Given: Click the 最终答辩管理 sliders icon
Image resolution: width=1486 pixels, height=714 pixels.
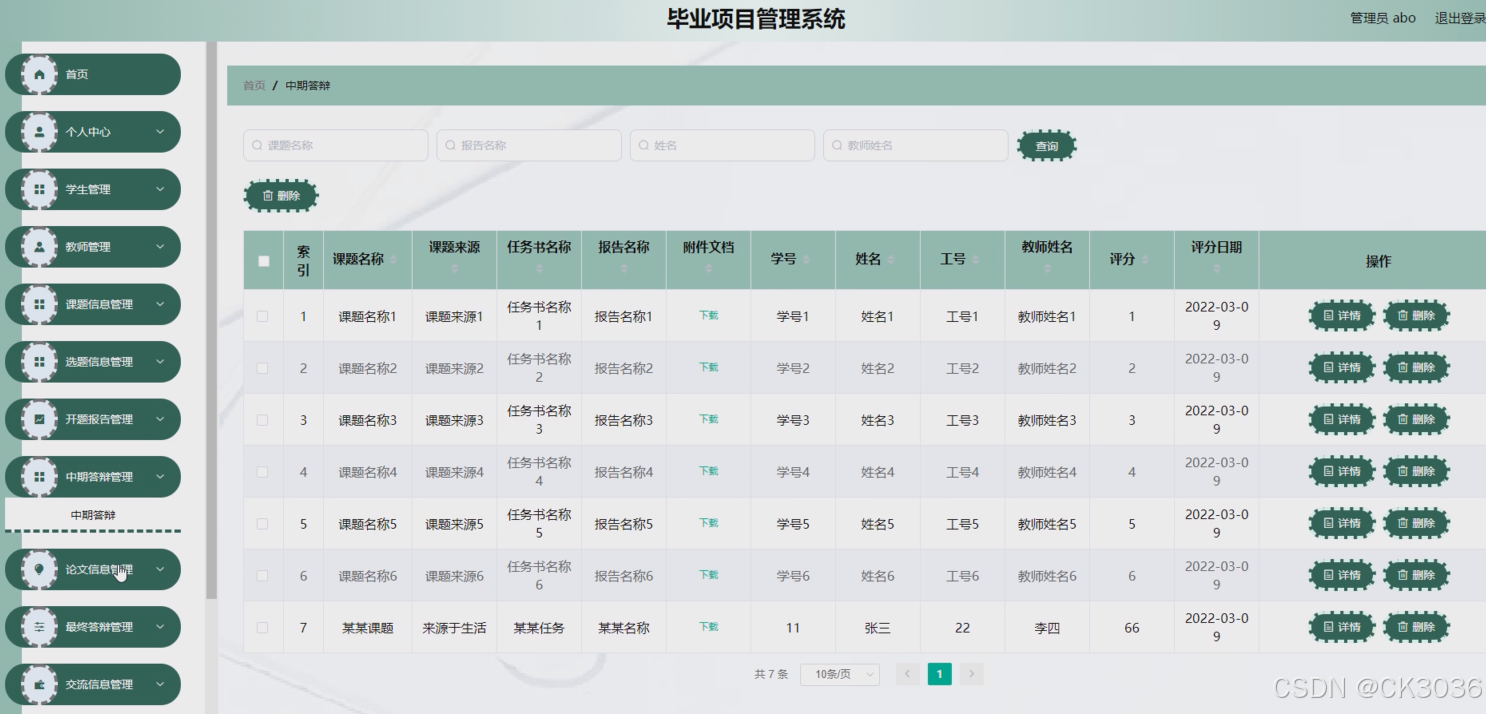Looking at the screenshot, I should click(39, 627).
